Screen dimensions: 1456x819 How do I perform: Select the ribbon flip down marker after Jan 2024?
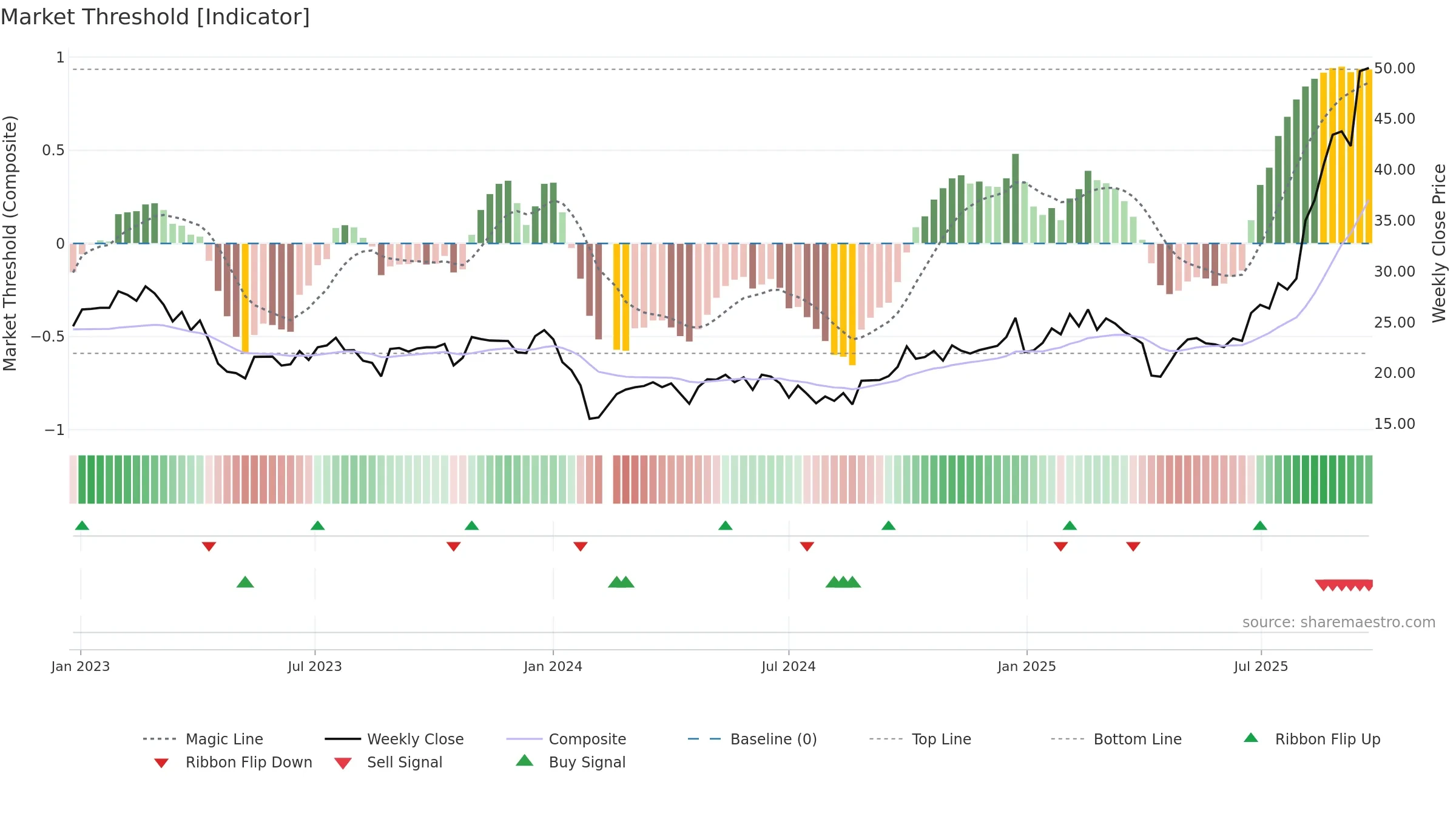(x=580, y=546)
